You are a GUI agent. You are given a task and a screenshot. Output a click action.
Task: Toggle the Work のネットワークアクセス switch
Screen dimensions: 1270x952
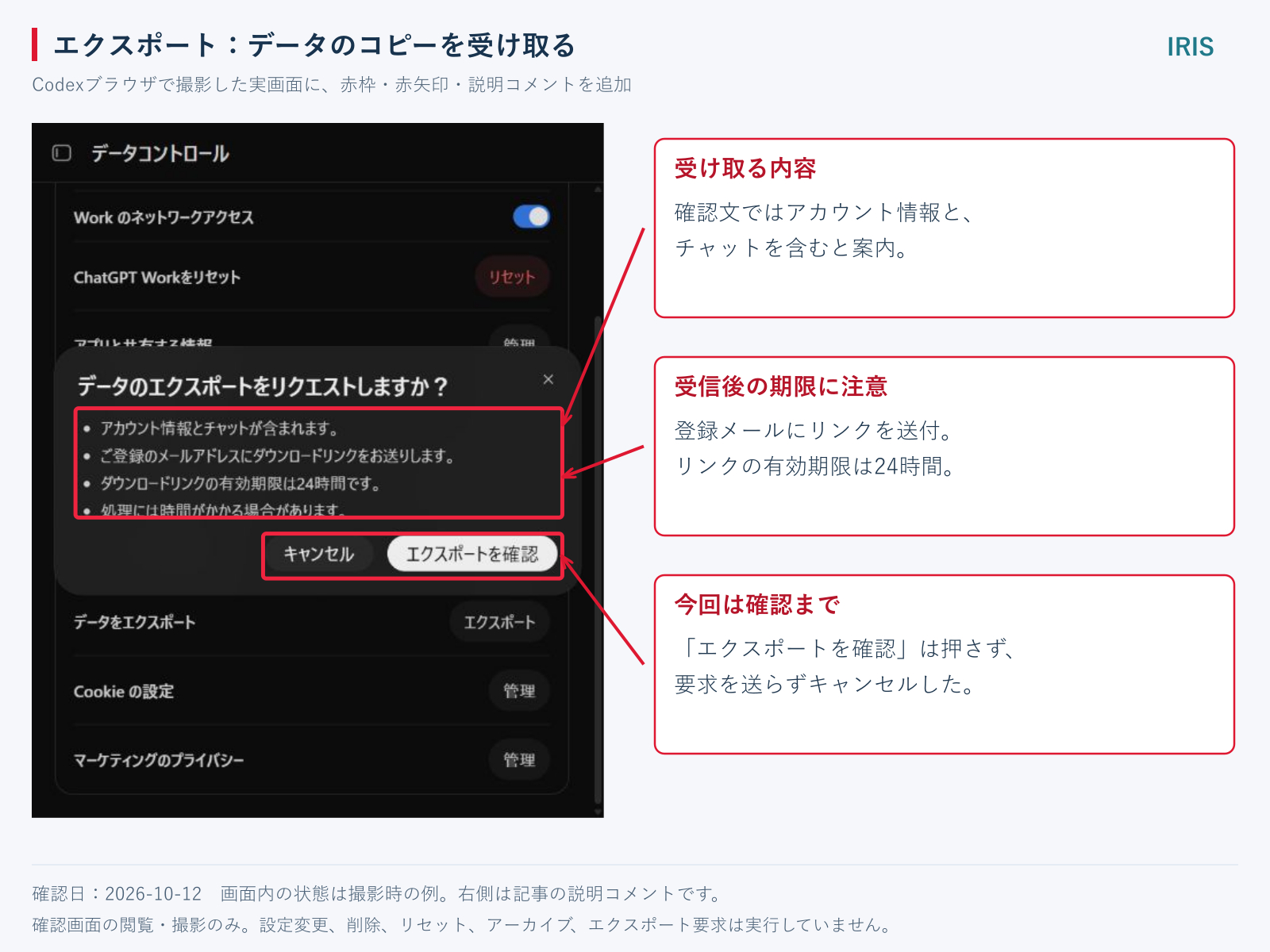point(531,217)
